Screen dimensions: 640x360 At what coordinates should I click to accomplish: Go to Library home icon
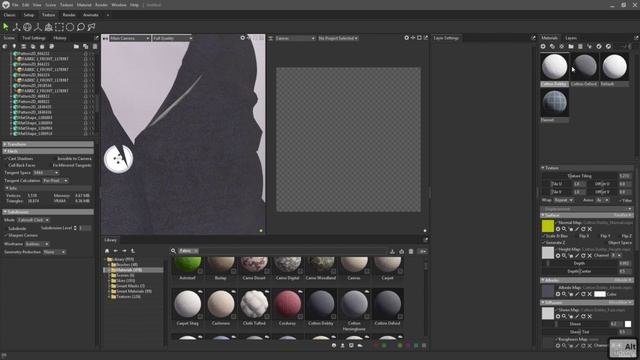click(x=107, y=251)
